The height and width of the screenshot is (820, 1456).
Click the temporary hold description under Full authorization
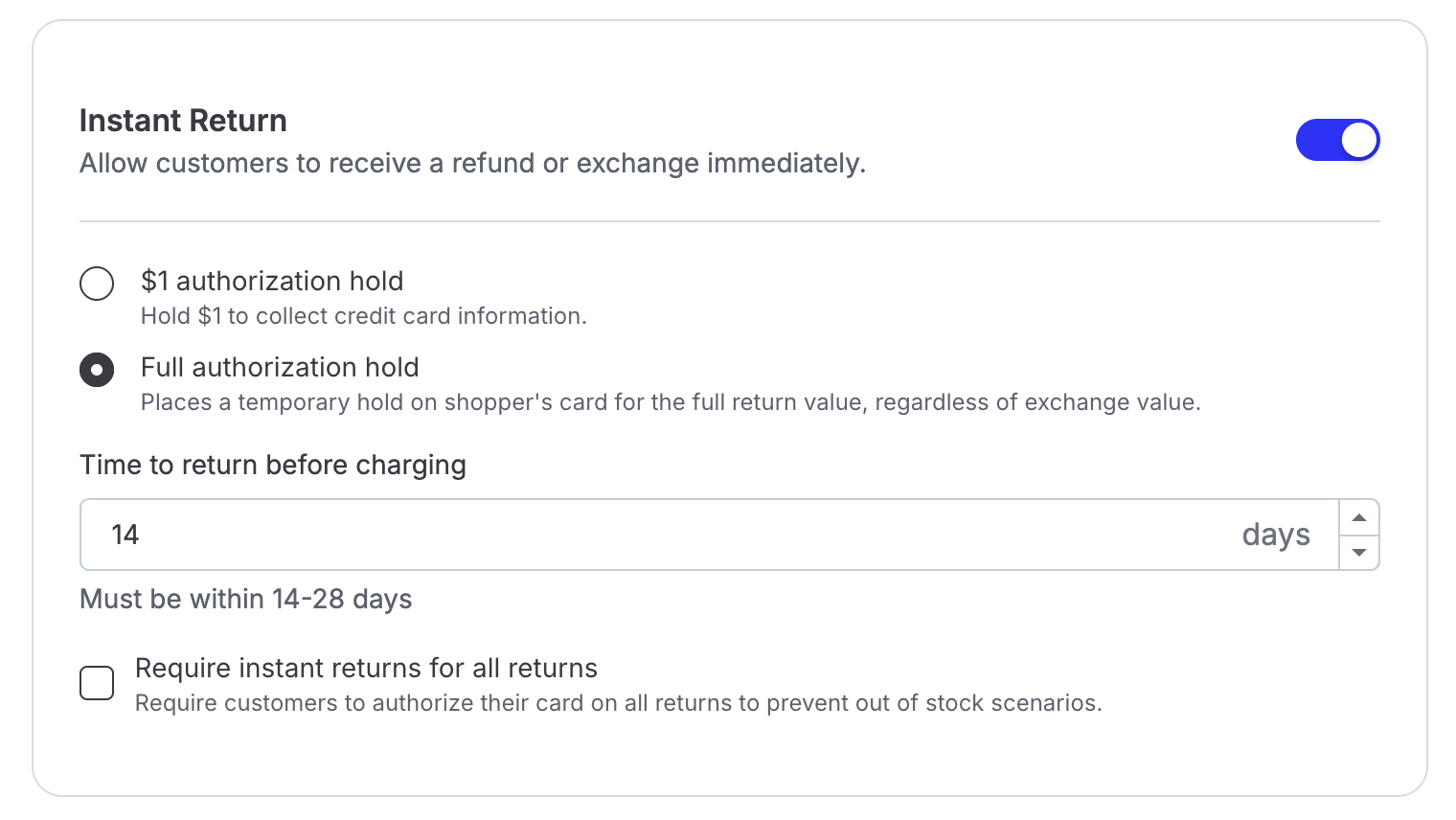pyautogui.click(x=671, y=402)
